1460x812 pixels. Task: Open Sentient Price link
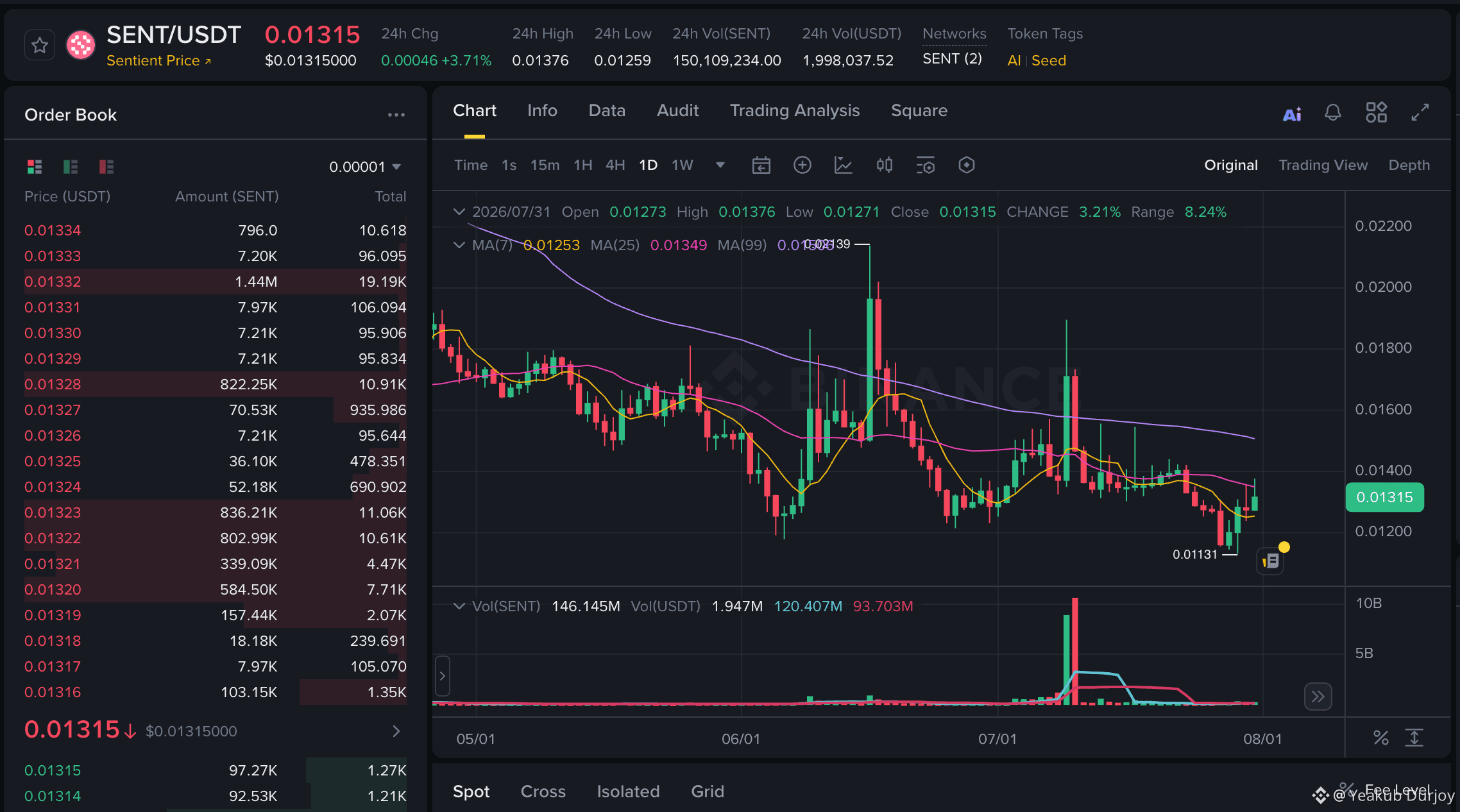coord(158,60)
